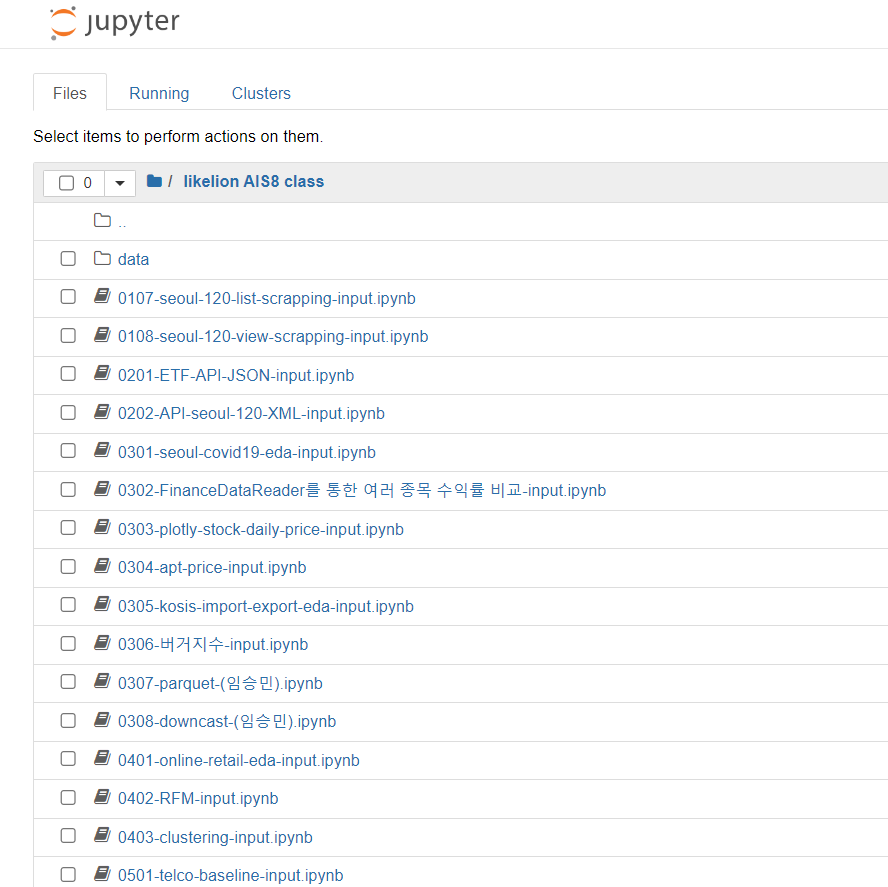The height and width of the screenshot is (887, 888).
Task: Open 0303-plotly-stock-daily-price-input.ipynb notebook link
Action: click(x=261, y=529)
